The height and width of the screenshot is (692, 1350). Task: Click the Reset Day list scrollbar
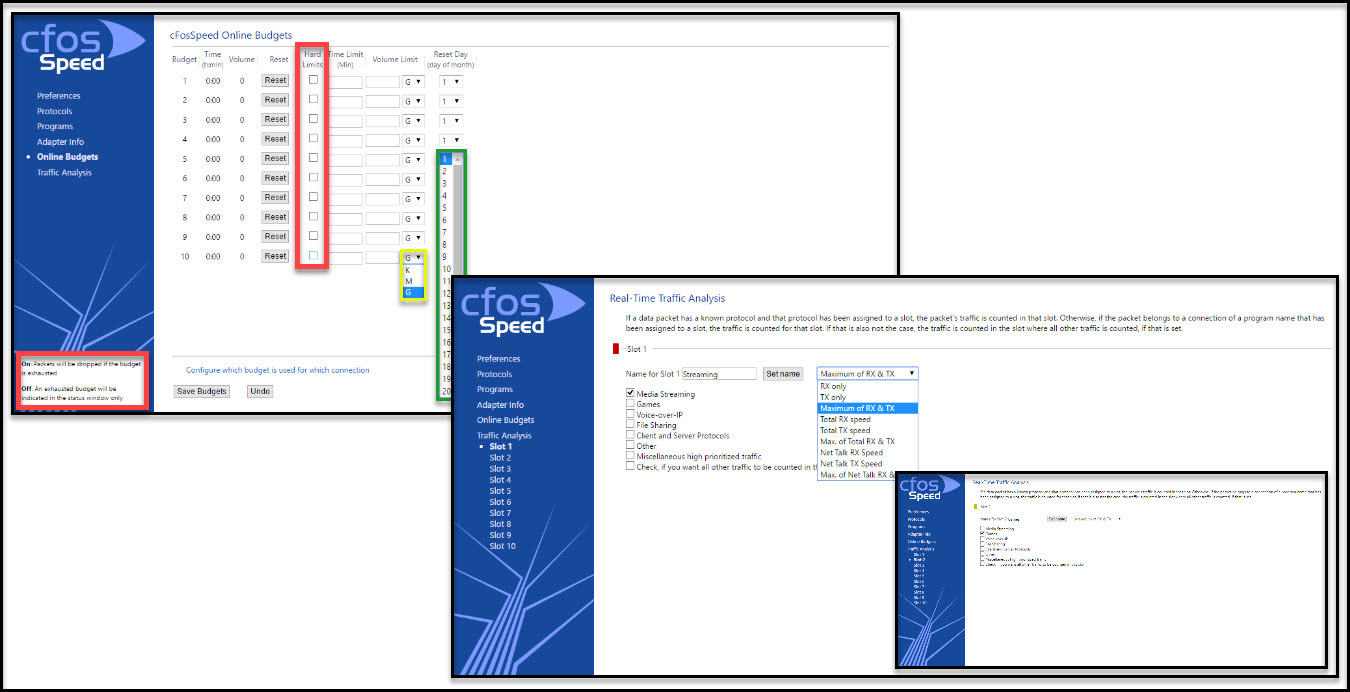[458, 275]
